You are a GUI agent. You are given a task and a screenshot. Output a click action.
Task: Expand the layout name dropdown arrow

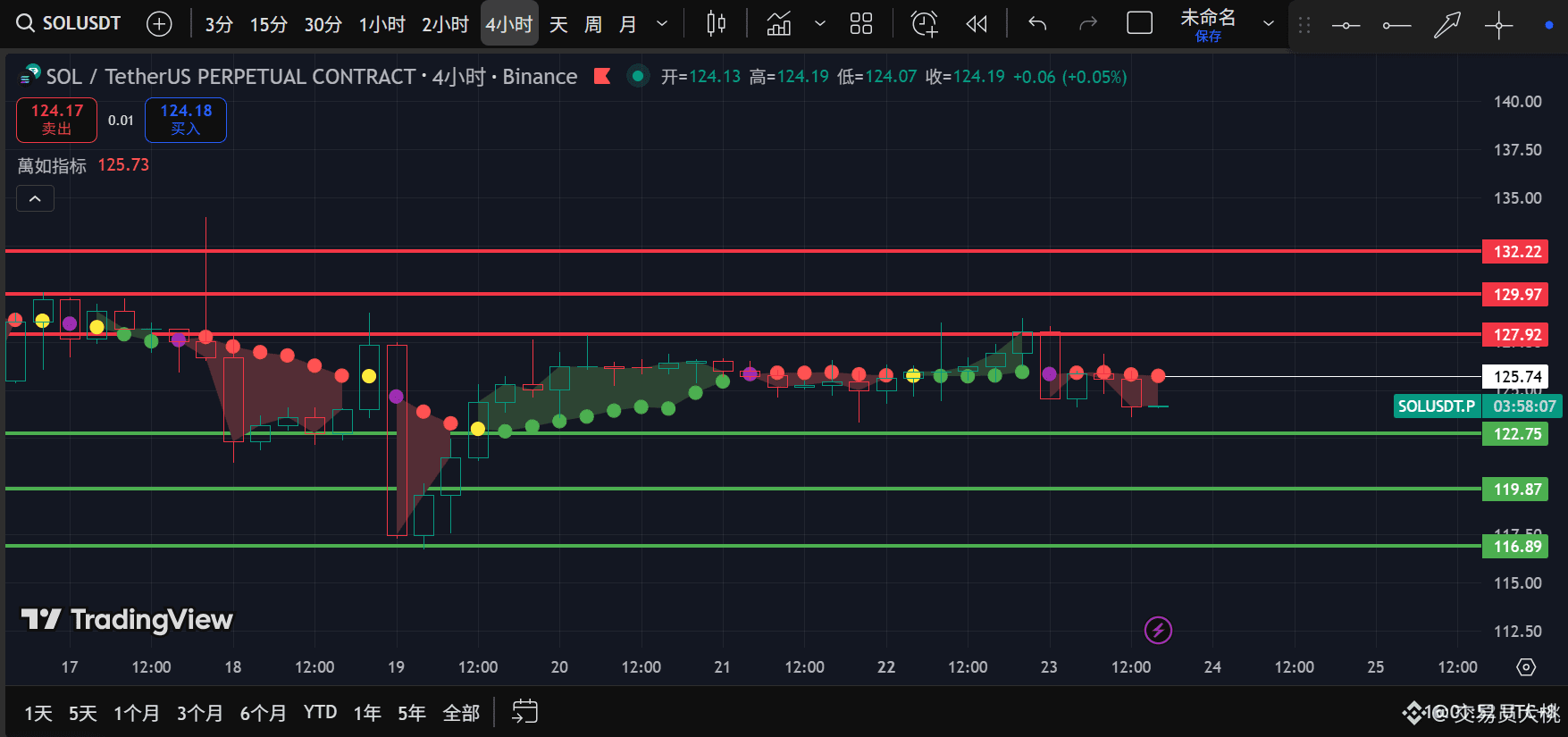1268,24
